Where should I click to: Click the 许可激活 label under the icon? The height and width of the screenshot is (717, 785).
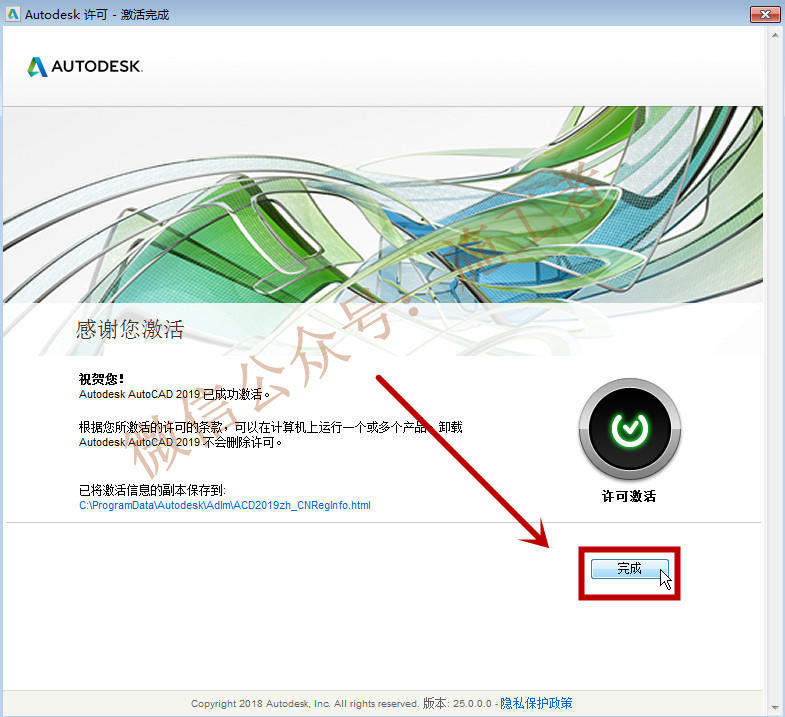(629, 496)
